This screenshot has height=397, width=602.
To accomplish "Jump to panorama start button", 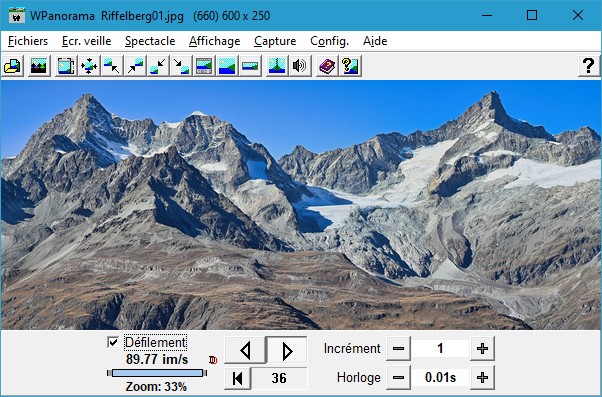I will [x=238, y=378].
